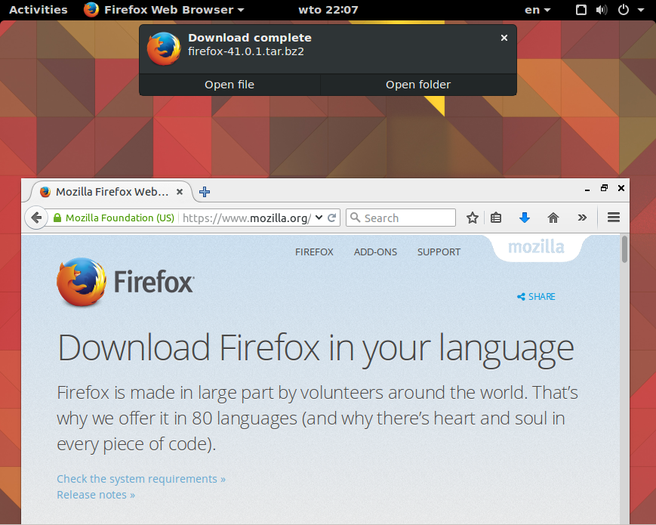Reload the current page

coord(332,218)
